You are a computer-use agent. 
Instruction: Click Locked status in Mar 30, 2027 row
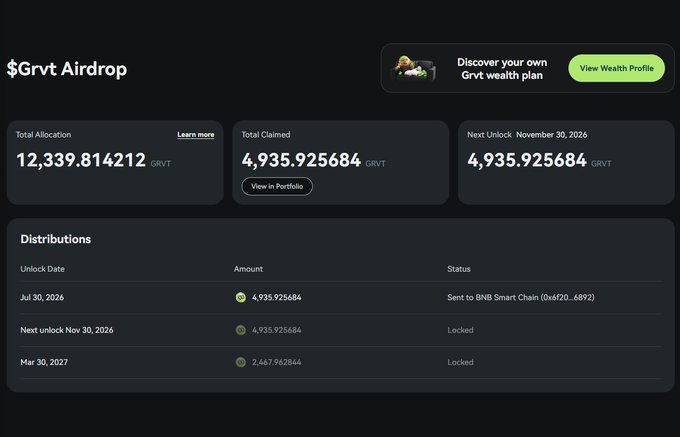pos(461,362)
